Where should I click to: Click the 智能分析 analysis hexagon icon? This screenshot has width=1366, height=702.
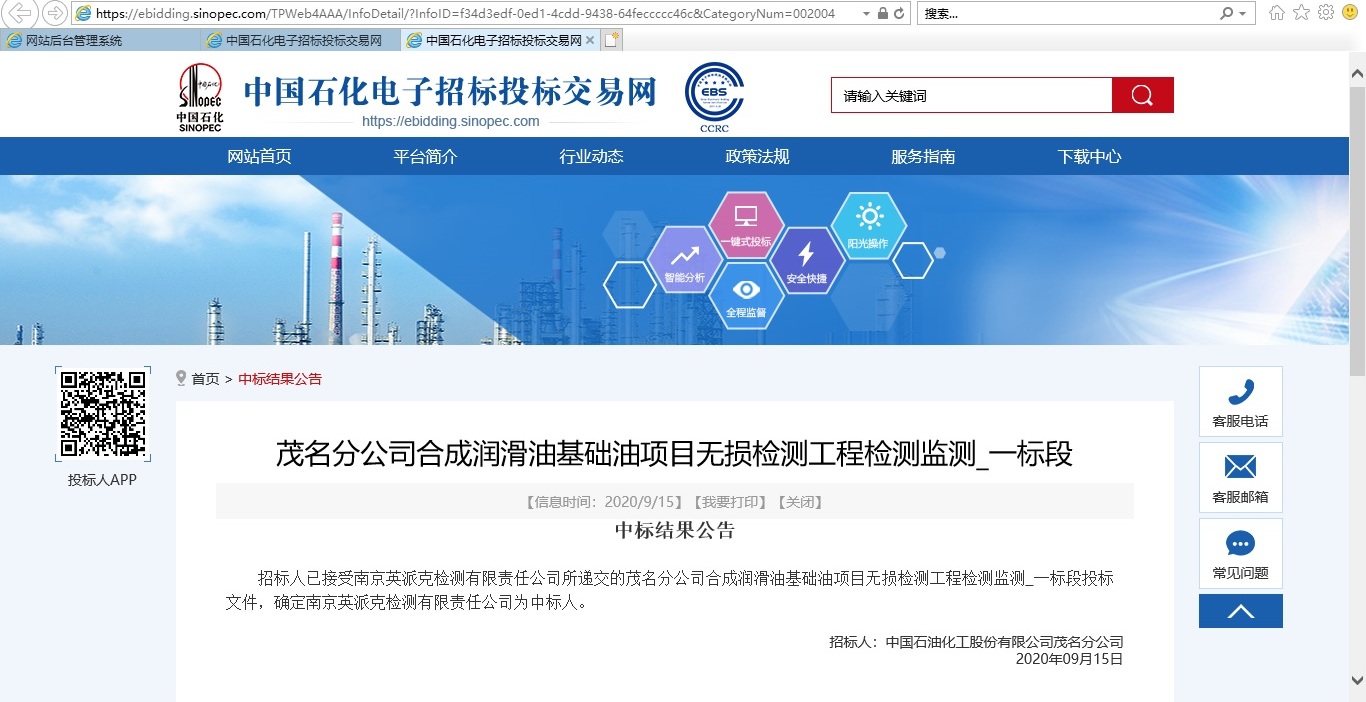click(685, 259)
